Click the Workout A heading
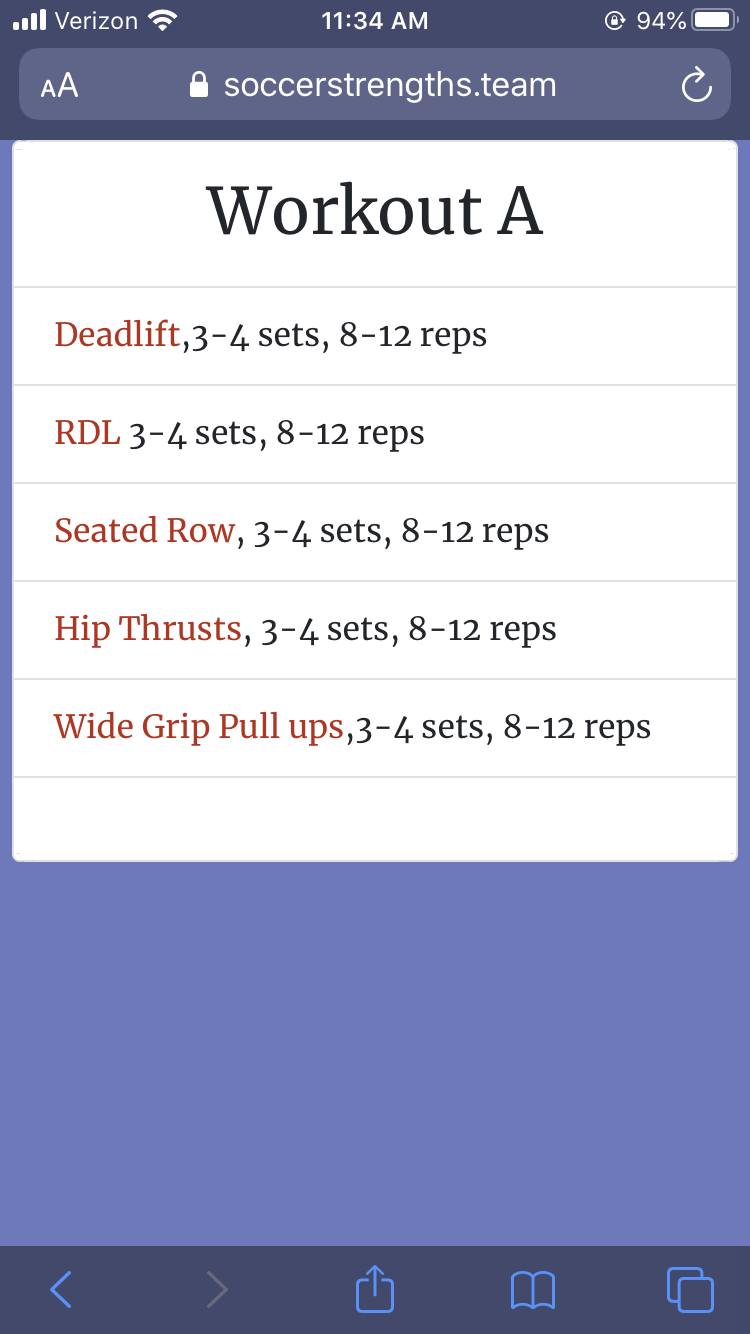 pyautogui.click(x=374, y=211)
